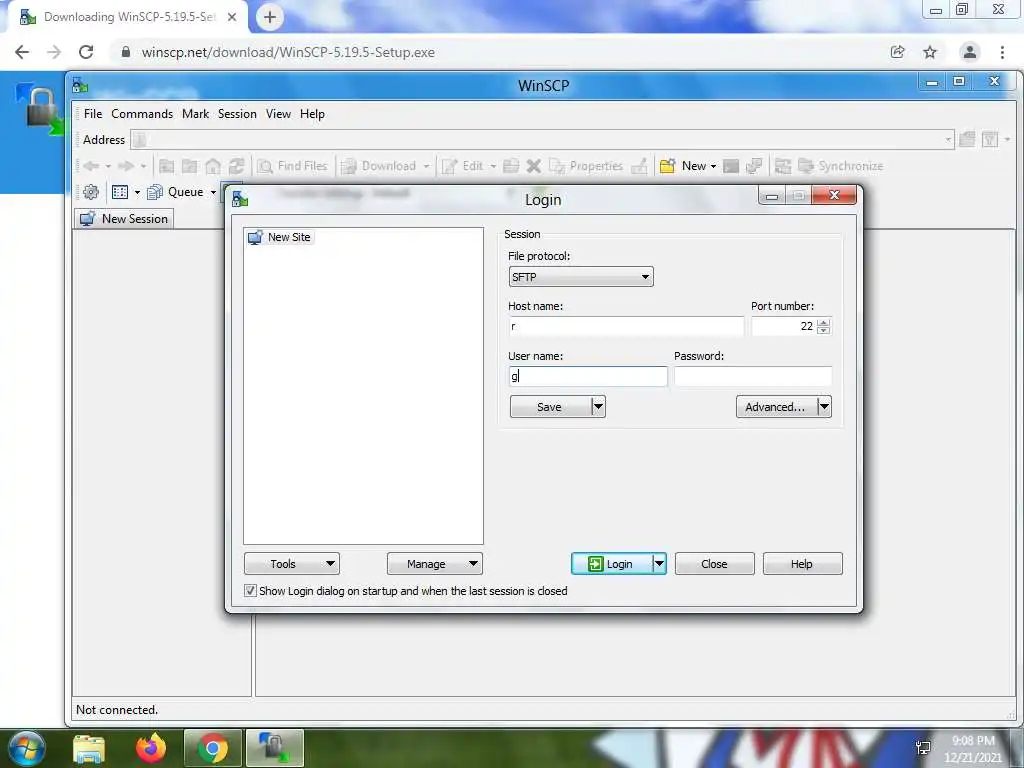
Task: Expand the Advanced button dropdown arrow
Action: (824, 407)
